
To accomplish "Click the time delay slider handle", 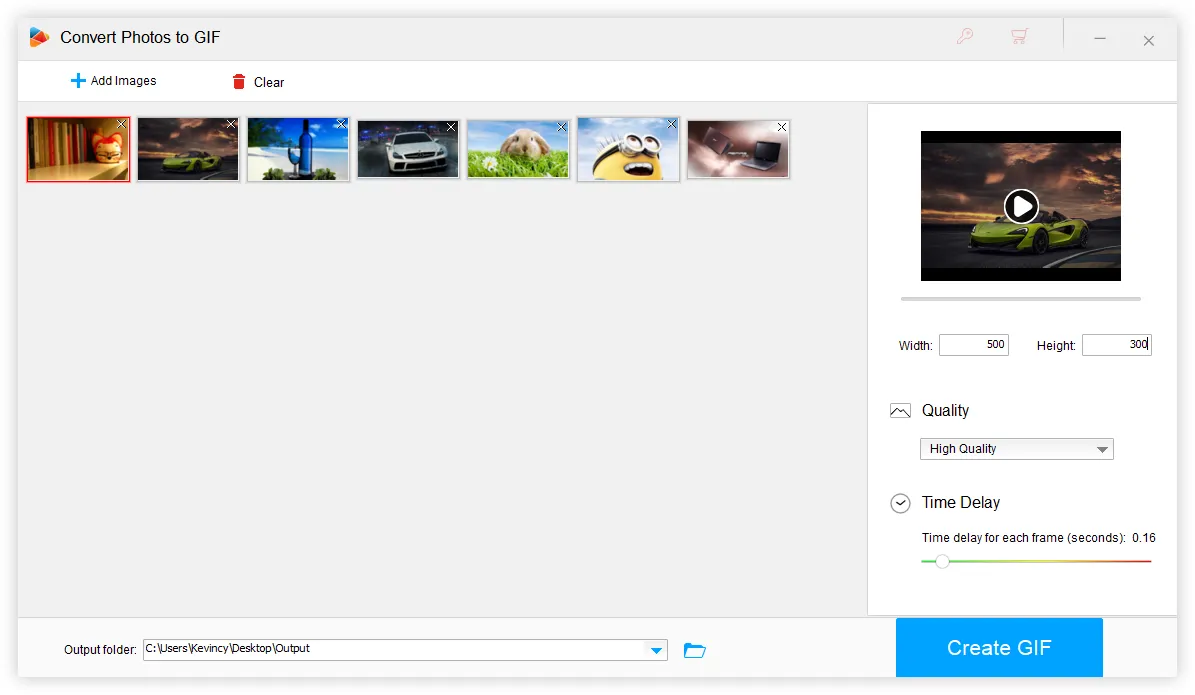I will (941, 562).
